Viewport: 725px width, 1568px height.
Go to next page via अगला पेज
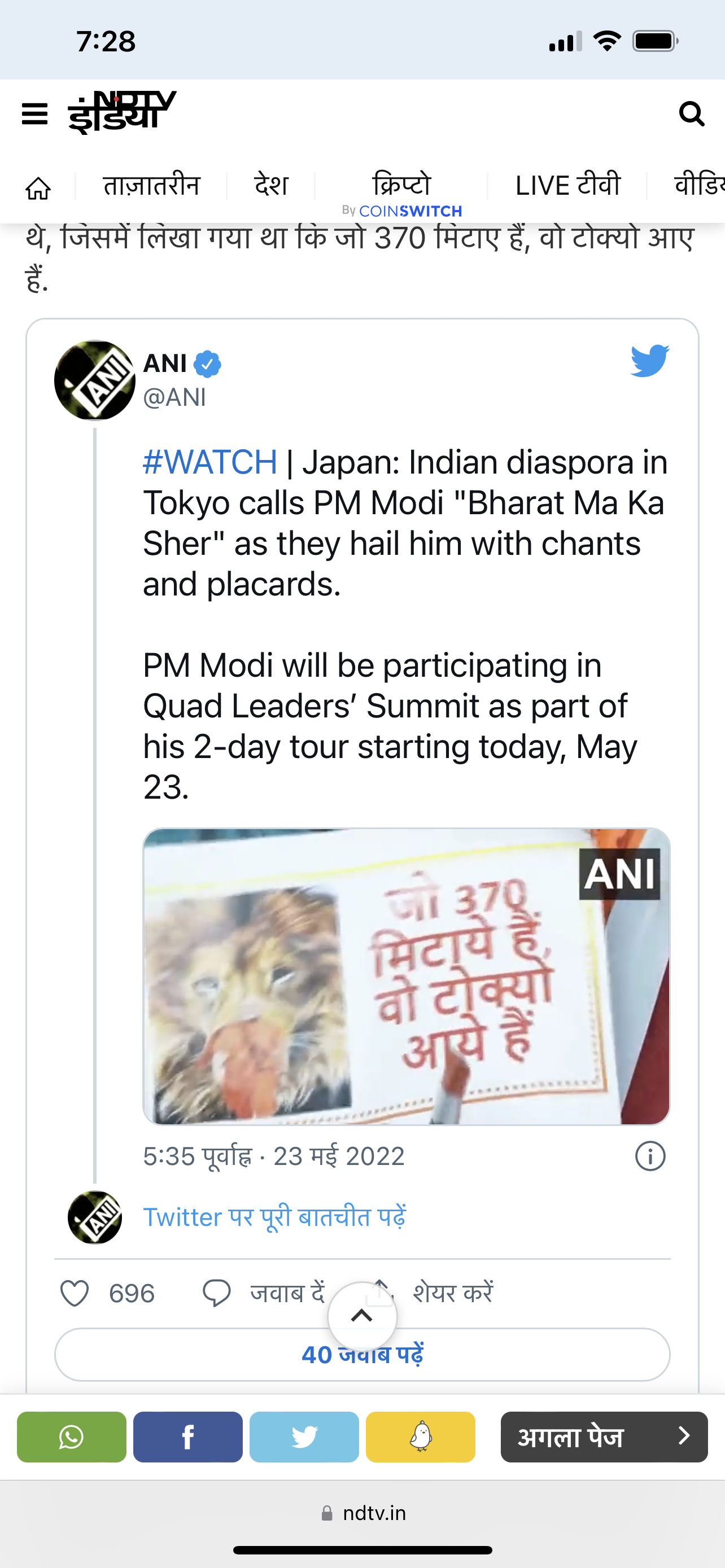tap(603, 1436)
